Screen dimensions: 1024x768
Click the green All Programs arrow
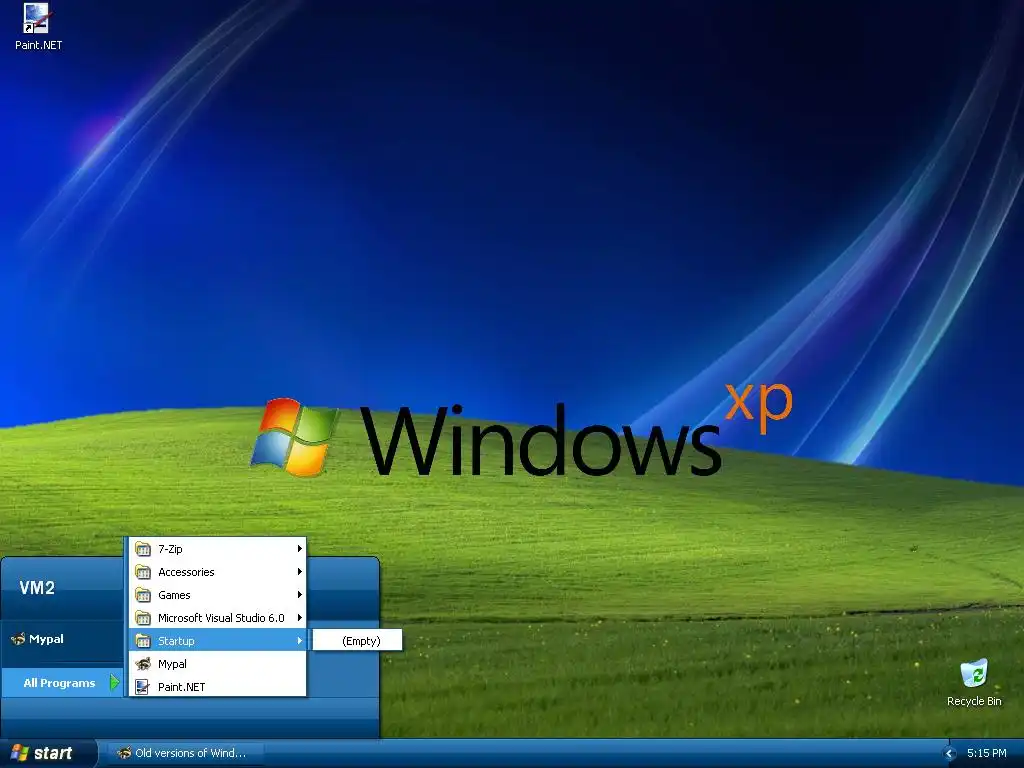point(115,682)
